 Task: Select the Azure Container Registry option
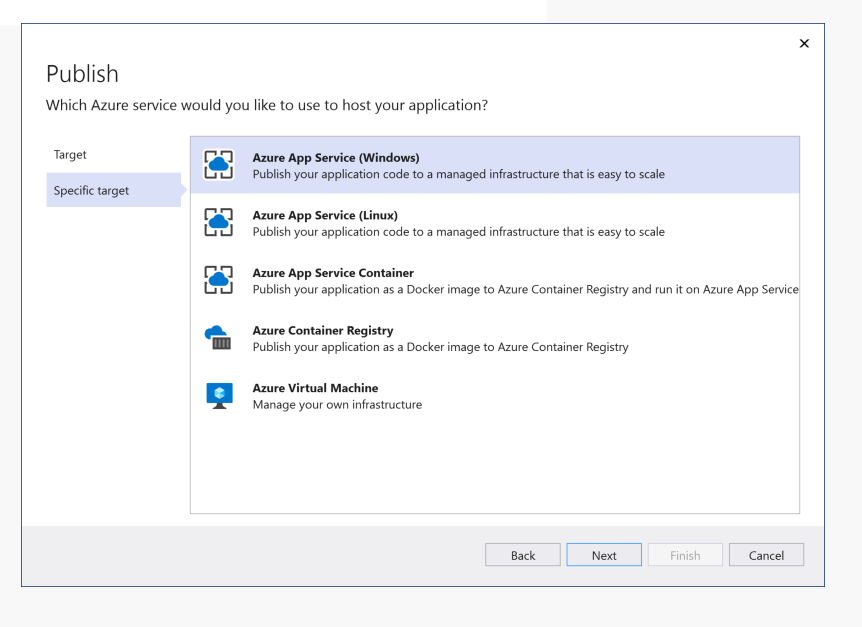click(450, 337)
